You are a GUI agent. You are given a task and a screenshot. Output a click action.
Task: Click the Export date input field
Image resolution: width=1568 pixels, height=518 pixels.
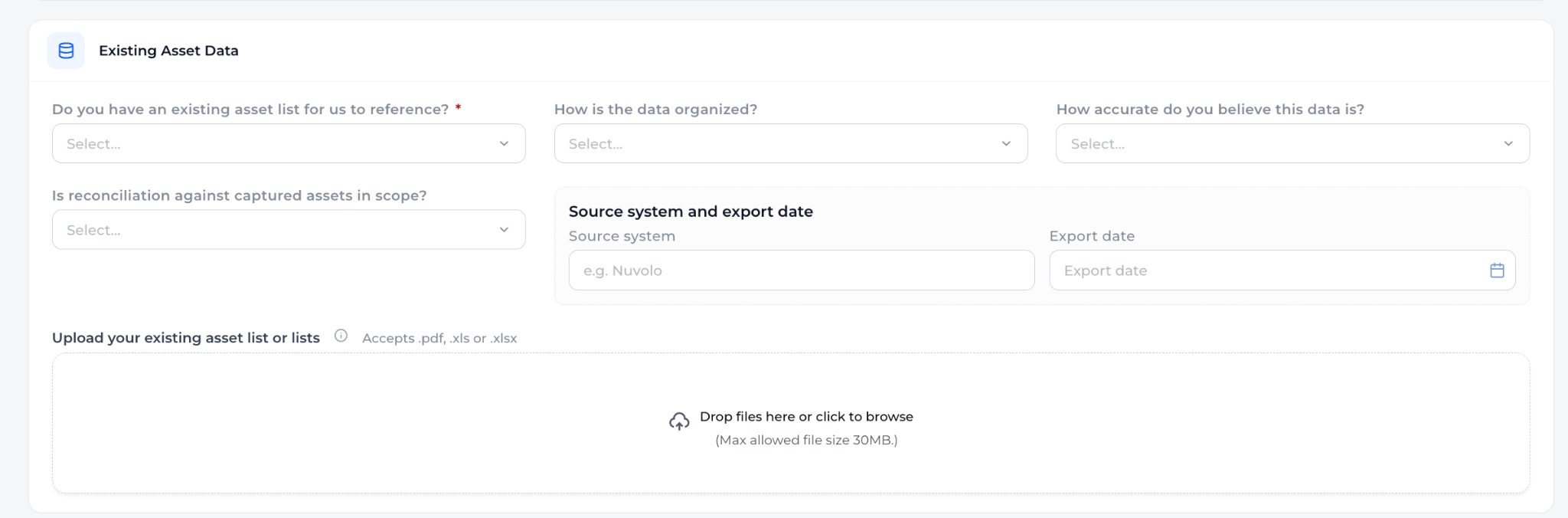tap(1282, 270)
